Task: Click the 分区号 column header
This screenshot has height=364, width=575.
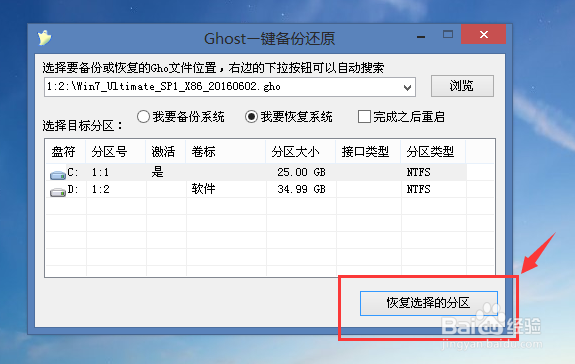Action: pyautogui.click(x=116, y=152)
